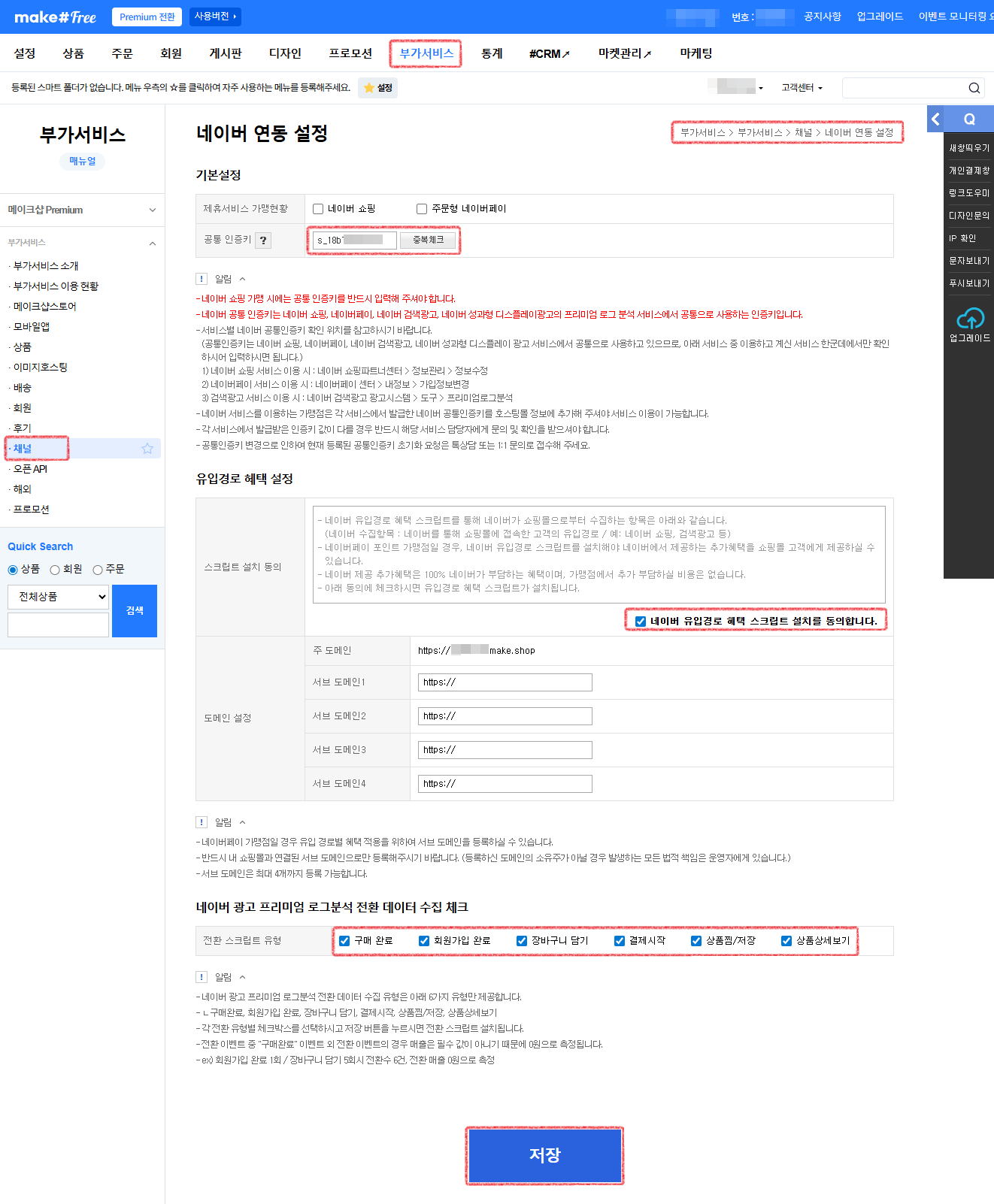Open the 마케팅 menu
The width and height of the screenshot is (994, 1204).
pyautogui.click(x=696, y=53)
